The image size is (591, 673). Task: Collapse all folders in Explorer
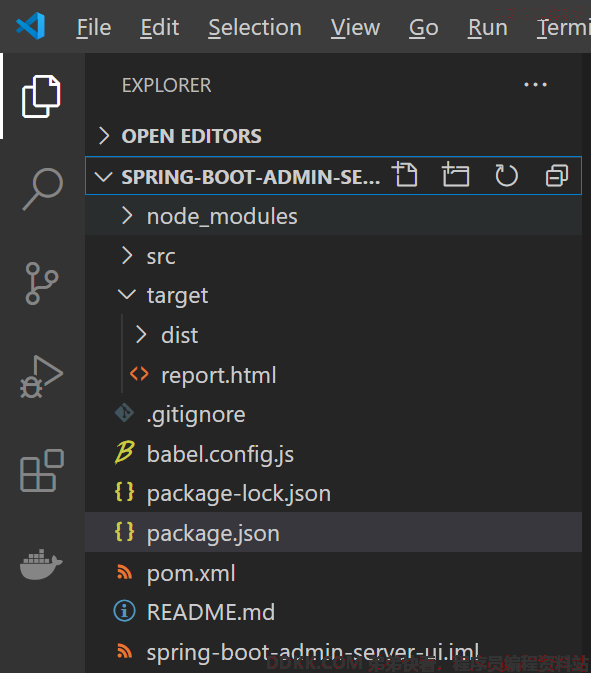pyautogui.click(x=557, y=176)
